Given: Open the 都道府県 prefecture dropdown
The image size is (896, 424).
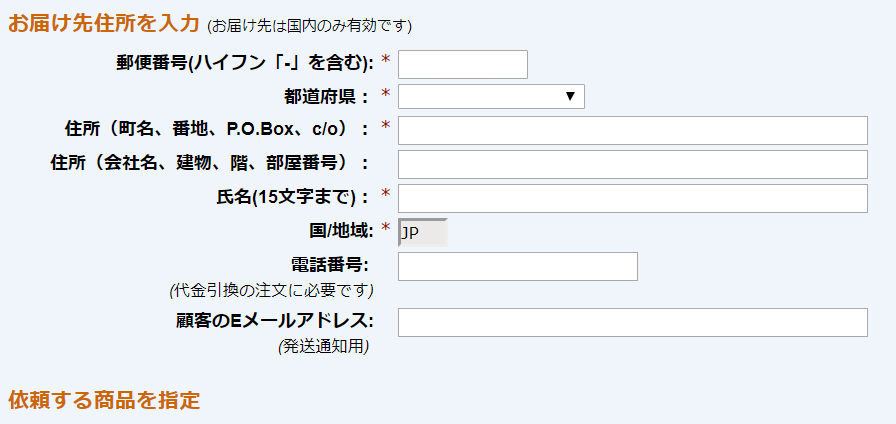Looking at the screenshot, I should pos(491,97).
